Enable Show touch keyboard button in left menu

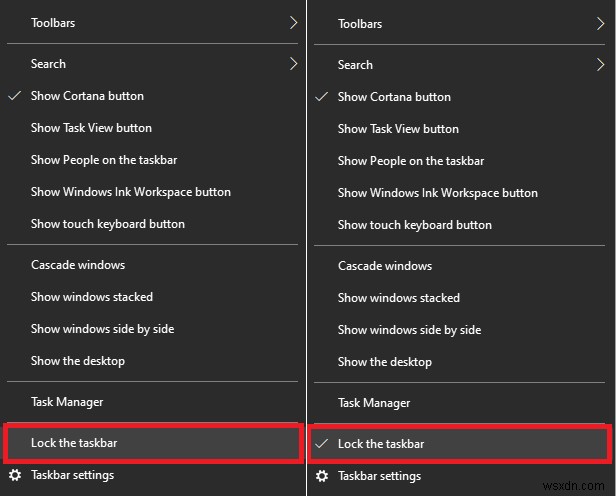coord(108,224)
